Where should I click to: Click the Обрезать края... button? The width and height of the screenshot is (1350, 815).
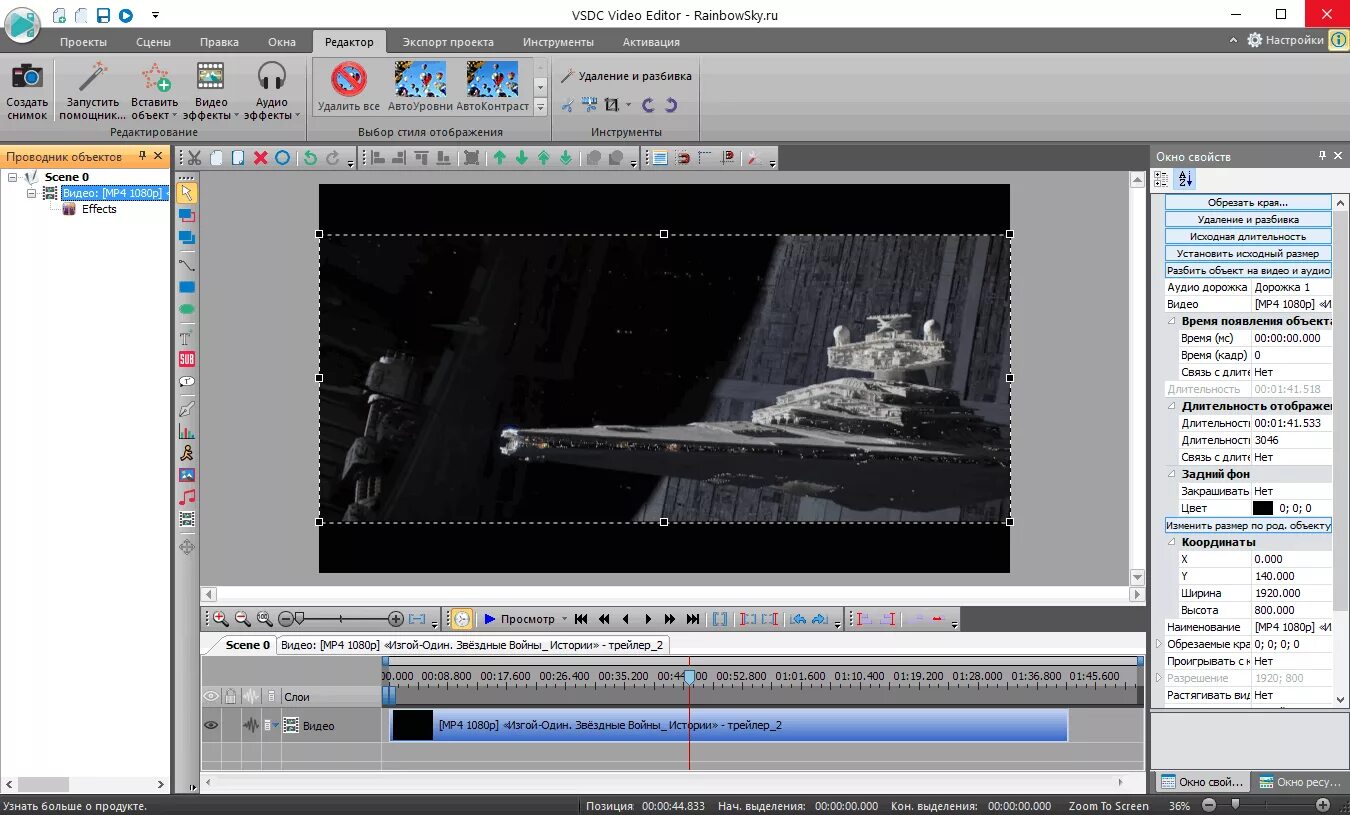point(1248,202)
